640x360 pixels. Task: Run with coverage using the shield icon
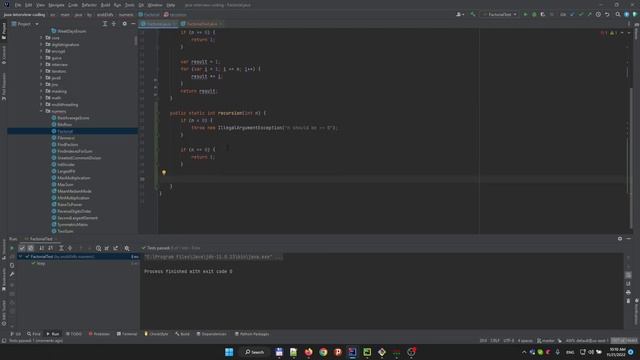(542, 14)
